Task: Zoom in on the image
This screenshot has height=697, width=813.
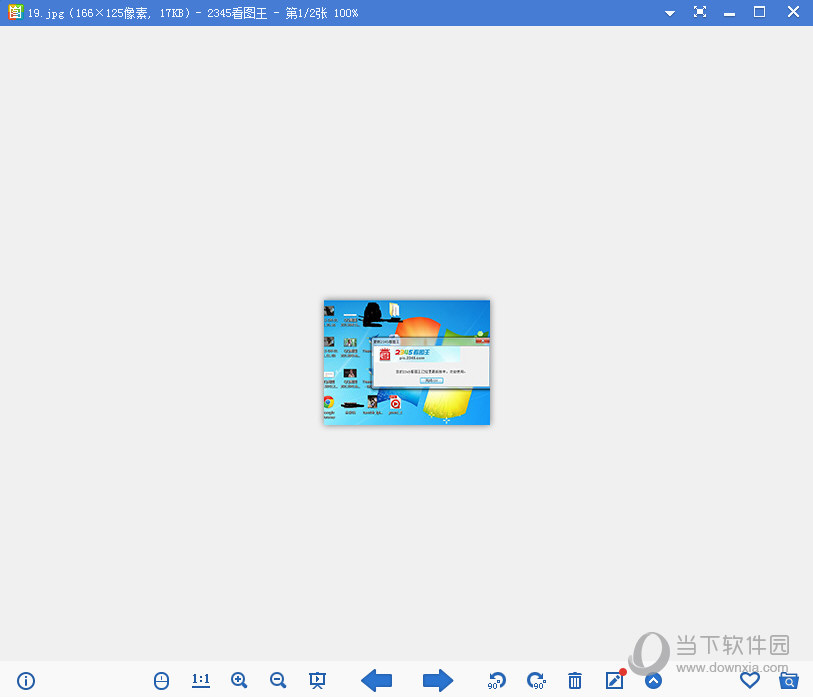Action: [x=239, y=680]
